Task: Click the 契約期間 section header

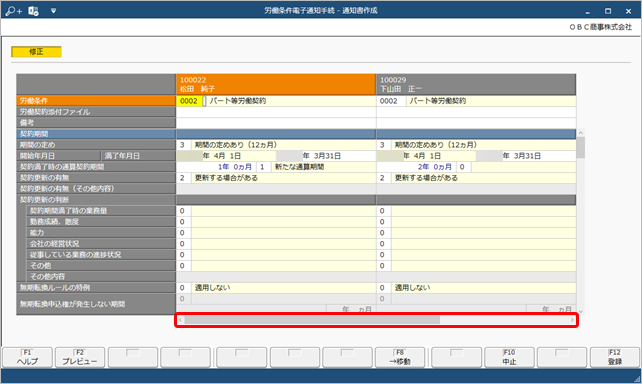Action: tap(96, 133)
